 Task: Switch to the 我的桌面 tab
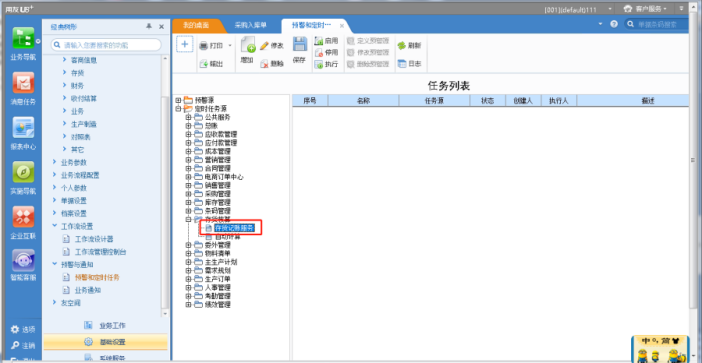coord(196,26)
